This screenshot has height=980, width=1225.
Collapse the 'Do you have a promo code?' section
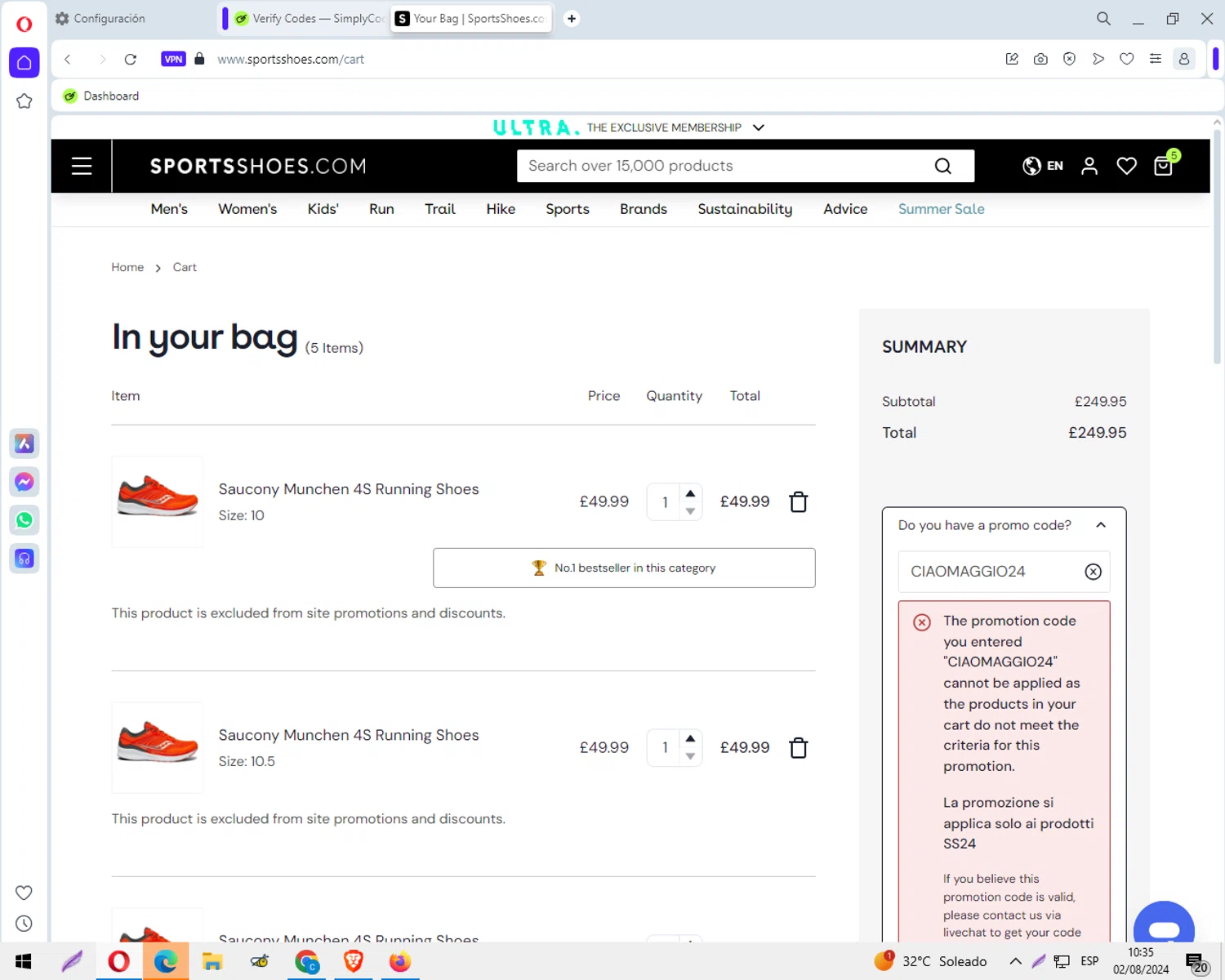[x=1101, y=525]
